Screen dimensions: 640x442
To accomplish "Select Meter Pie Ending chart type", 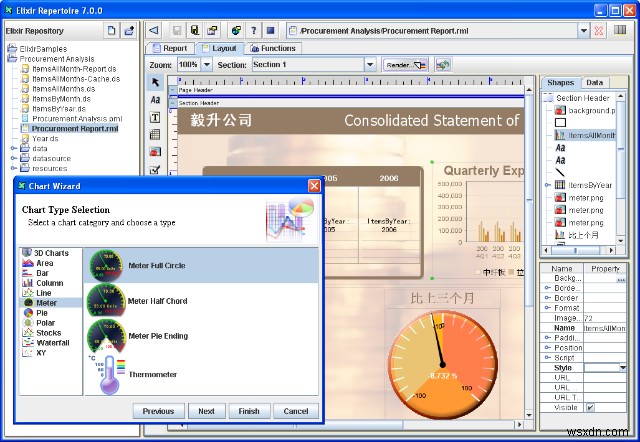I will coord(201,336).
